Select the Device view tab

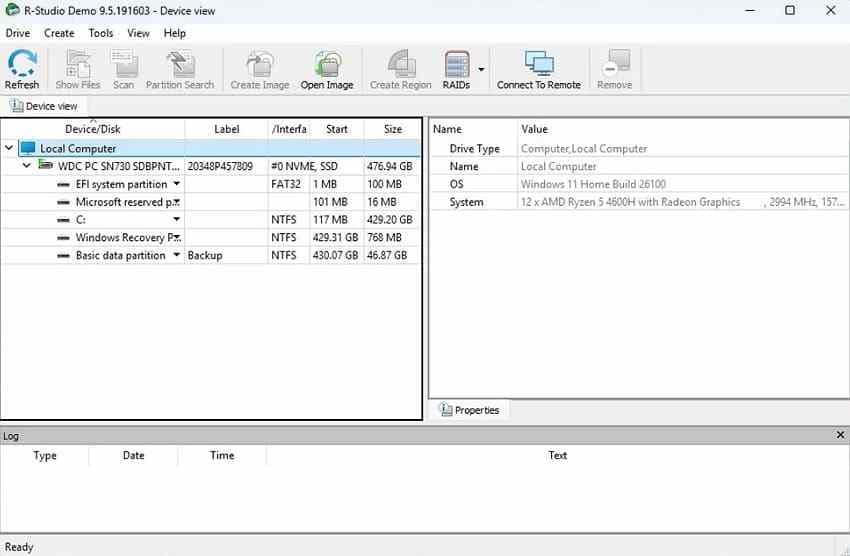(44, 106)
